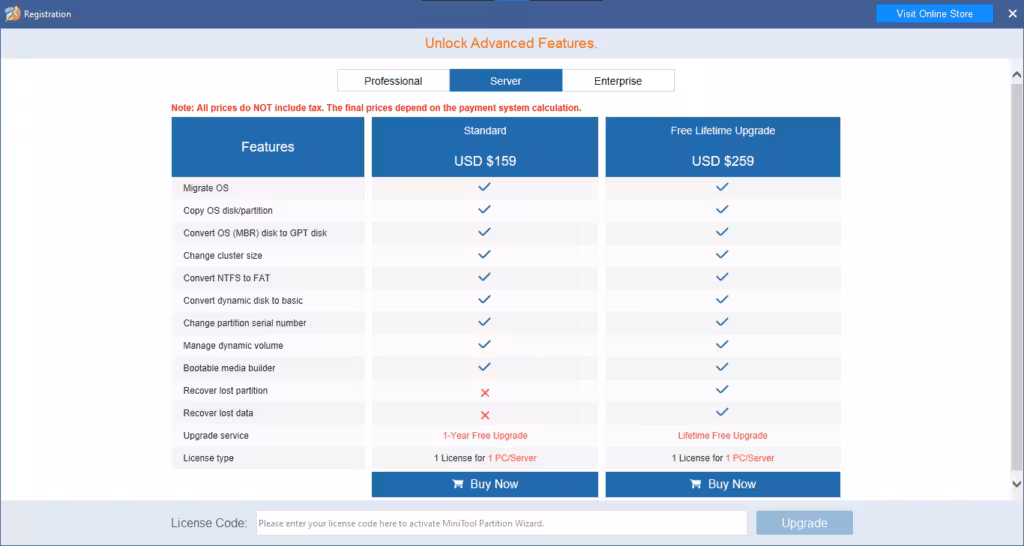Screen dimensions: 1024x546
Task: Click the Unlock Advanced Features heading
Action: point(511,43)
